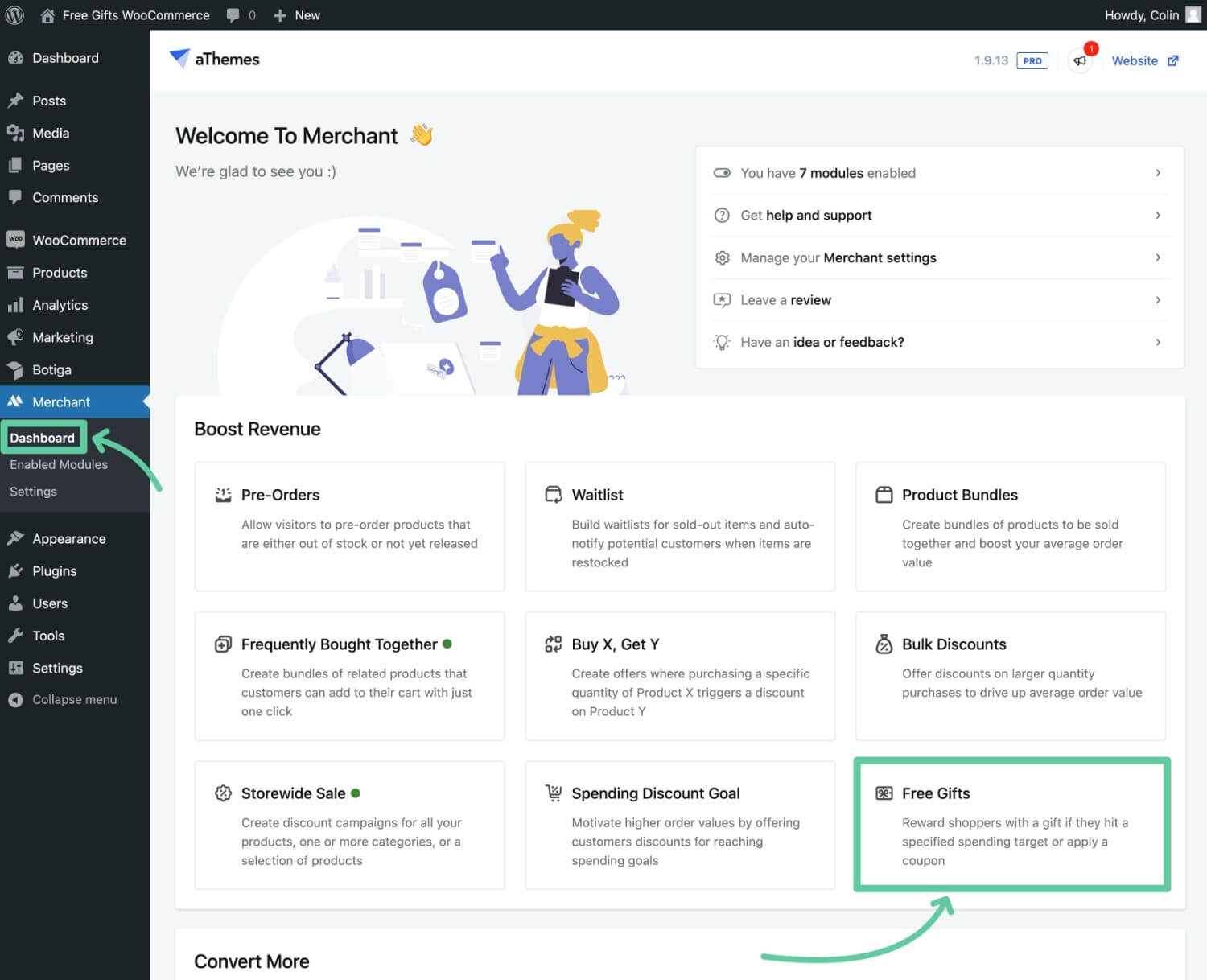The width and height of the screenshot is (1207, 980).
Task: Click the version number 1.9.13
Action: (x=991, y=60)
